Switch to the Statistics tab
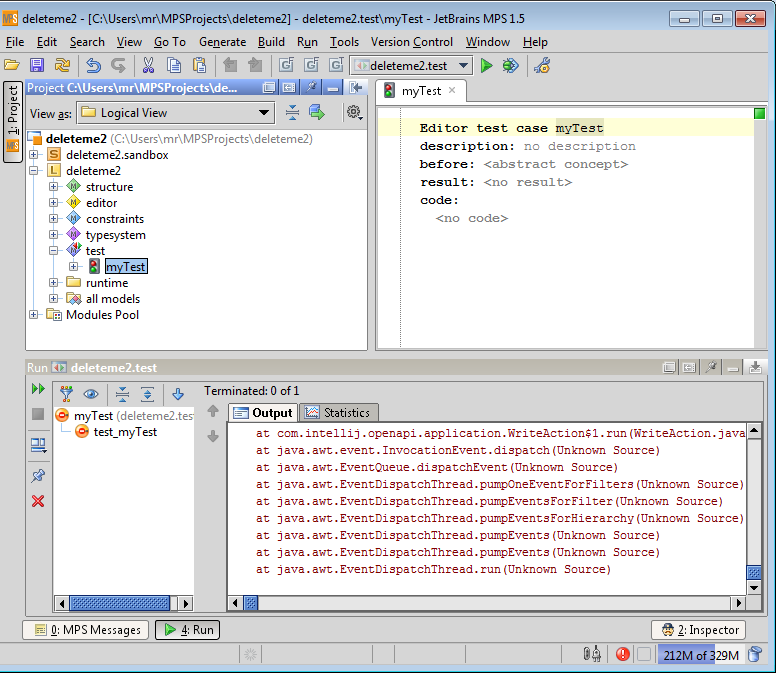 [338, 412]
